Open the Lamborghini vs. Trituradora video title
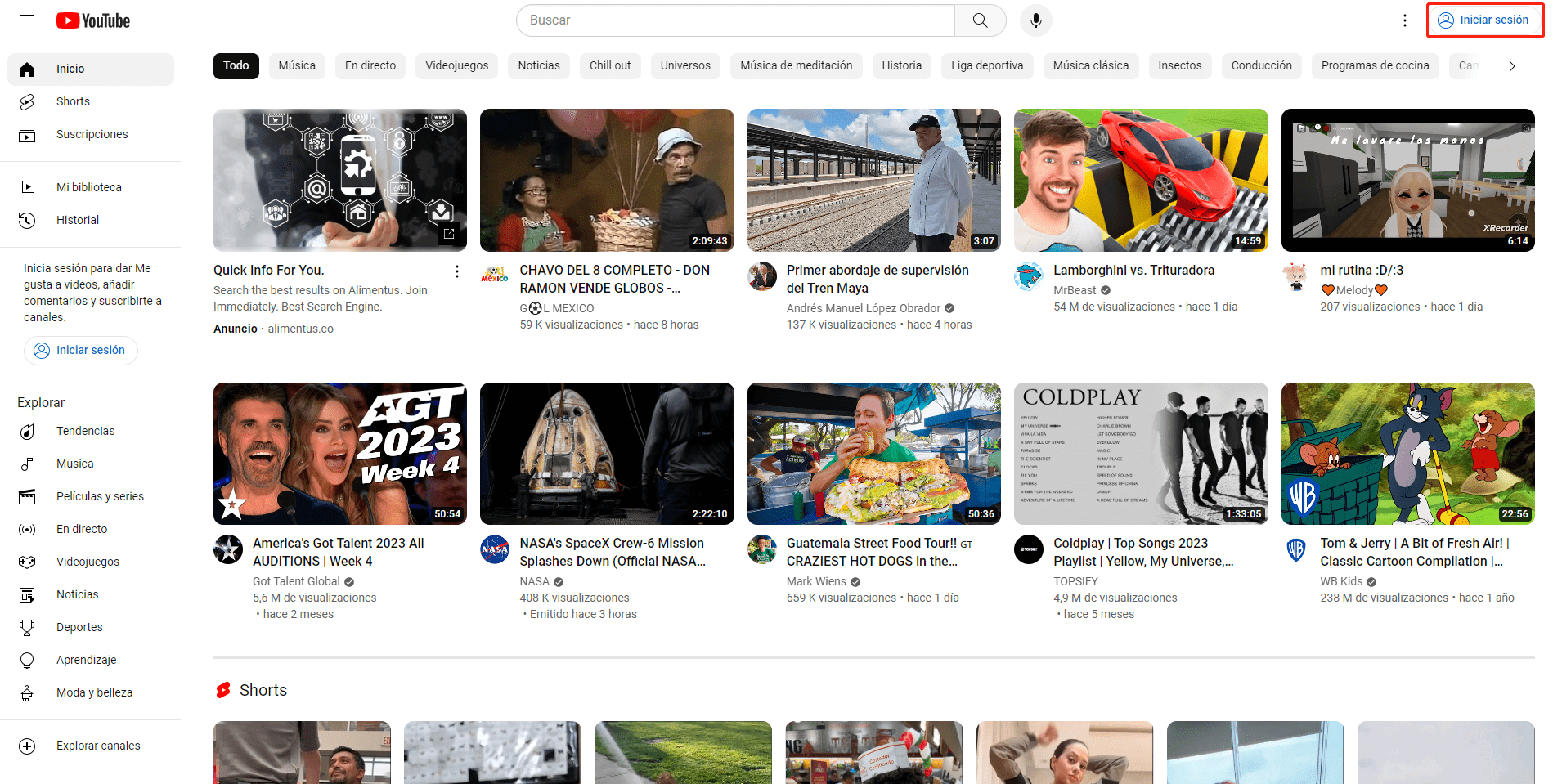Screen dimensions: 1553x784 1133,271
